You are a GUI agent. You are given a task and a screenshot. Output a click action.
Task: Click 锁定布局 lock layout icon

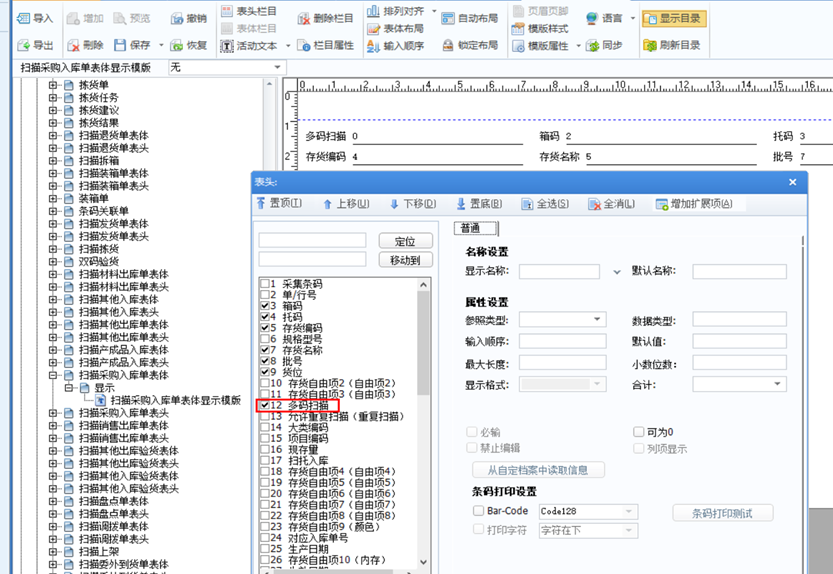tap(448, 45)
